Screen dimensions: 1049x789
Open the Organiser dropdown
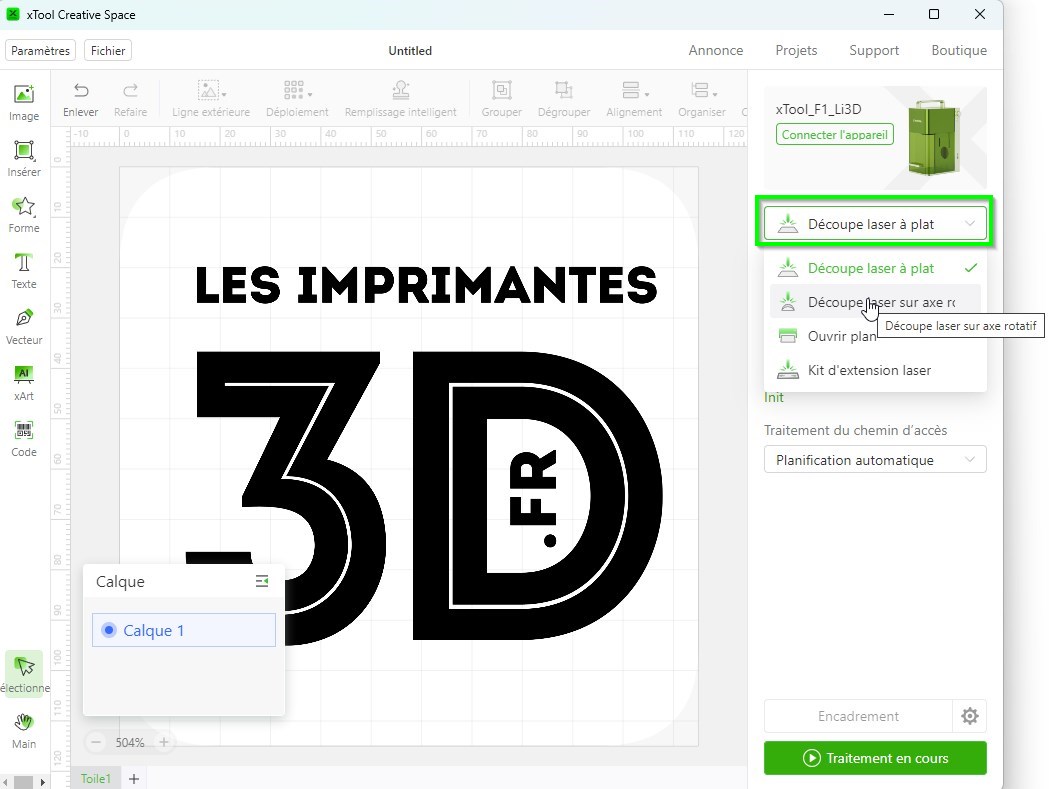coord(702,100)
